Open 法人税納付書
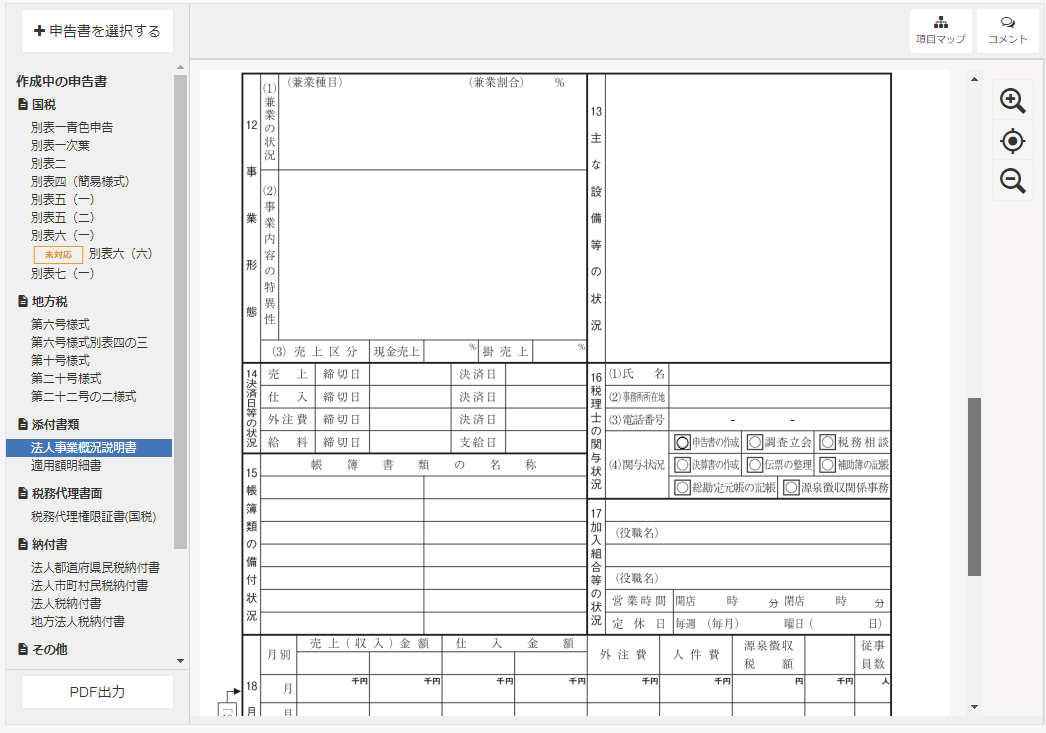Image resolution: width=1046 pixels, height=733 pixels. point(66,604)
